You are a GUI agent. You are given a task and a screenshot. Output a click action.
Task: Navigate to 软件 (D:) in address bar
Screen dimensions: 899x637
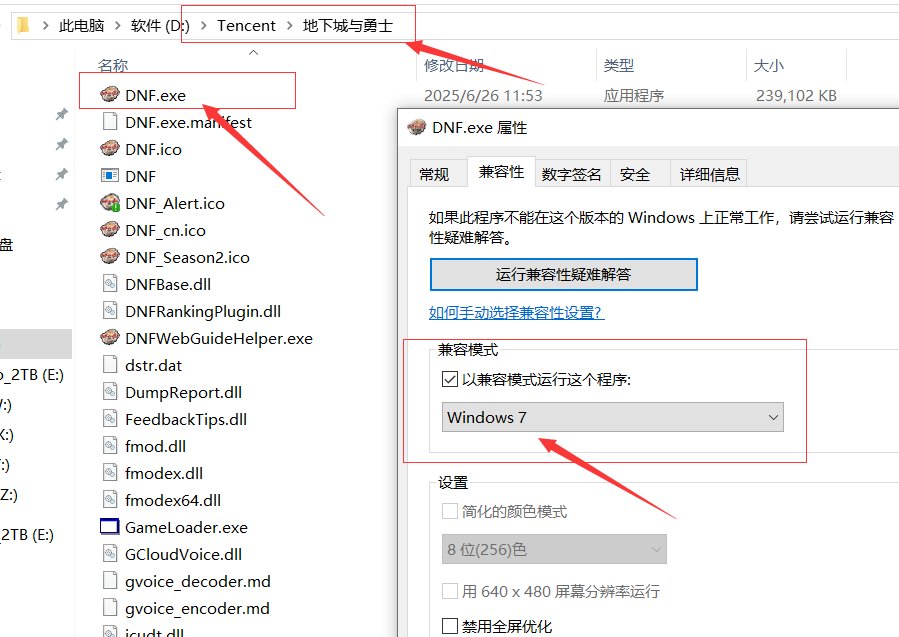click(x=160, y=26)
